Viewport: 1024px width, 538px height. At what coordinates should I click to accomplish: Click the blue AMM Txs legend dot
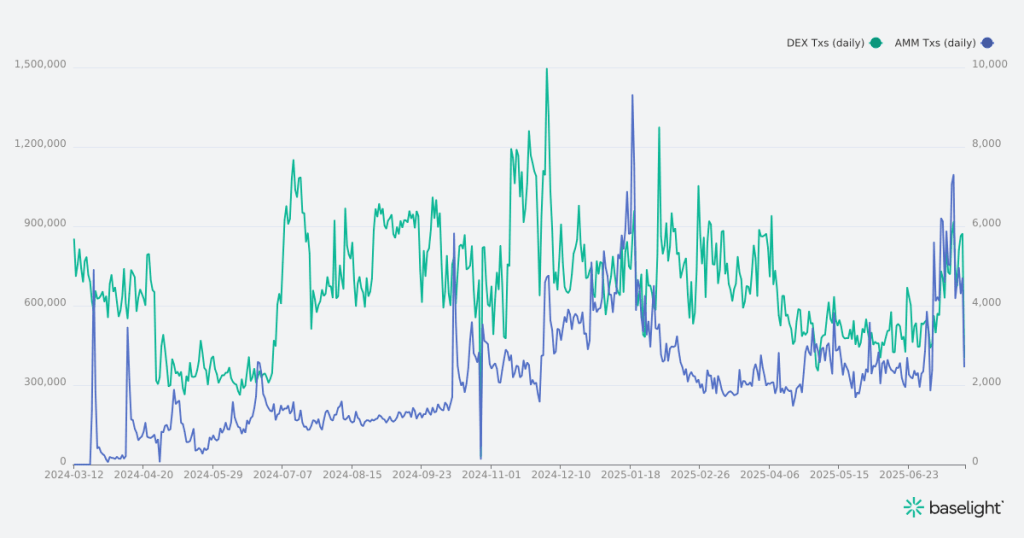987,42
